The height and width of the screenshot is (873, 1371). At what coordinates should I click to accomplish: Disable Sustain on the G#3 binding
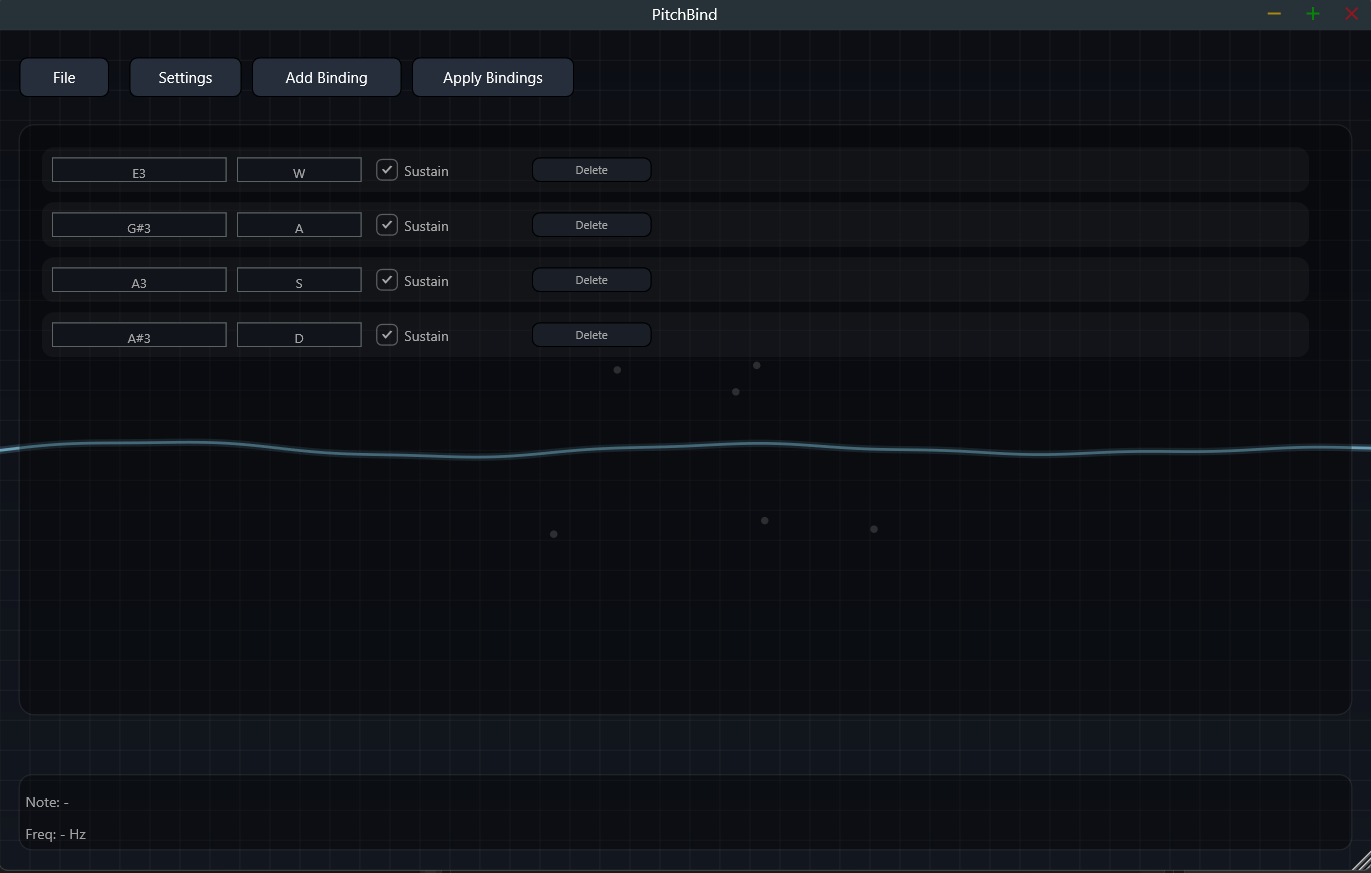[386, 225]
